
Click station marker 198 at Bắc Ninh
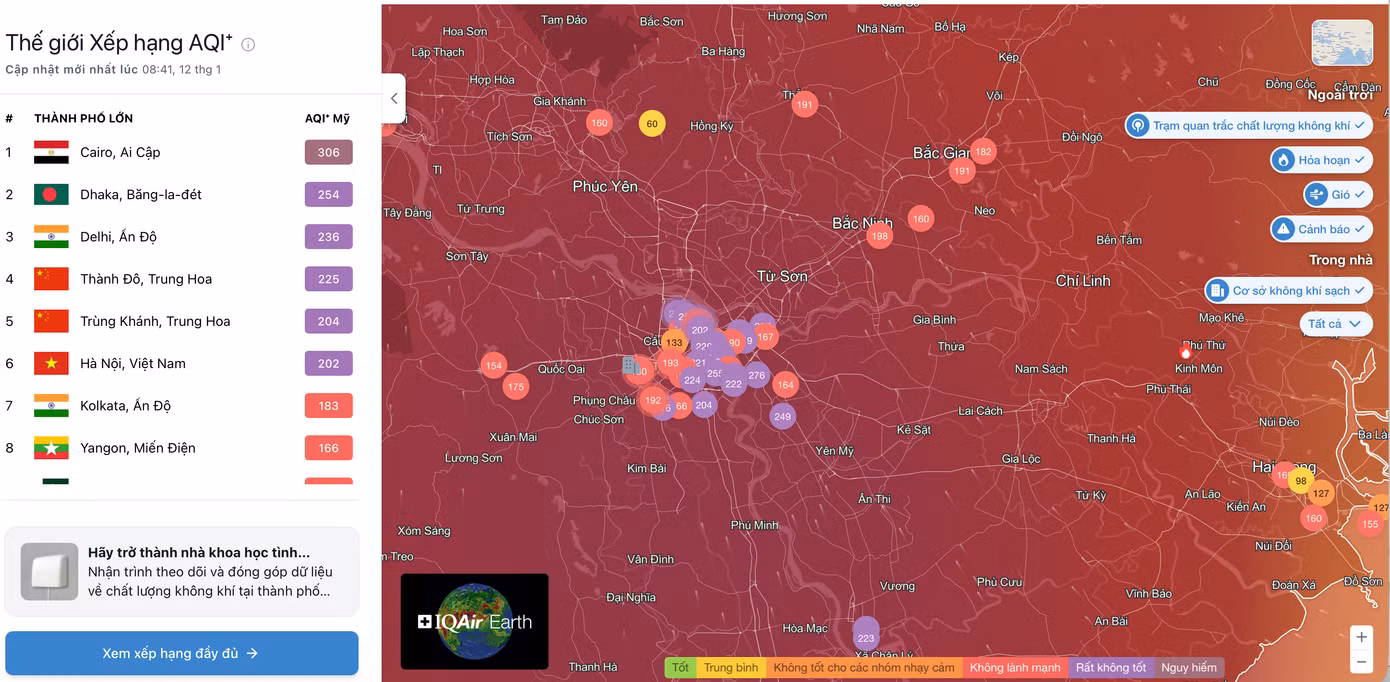click(879, 237)
